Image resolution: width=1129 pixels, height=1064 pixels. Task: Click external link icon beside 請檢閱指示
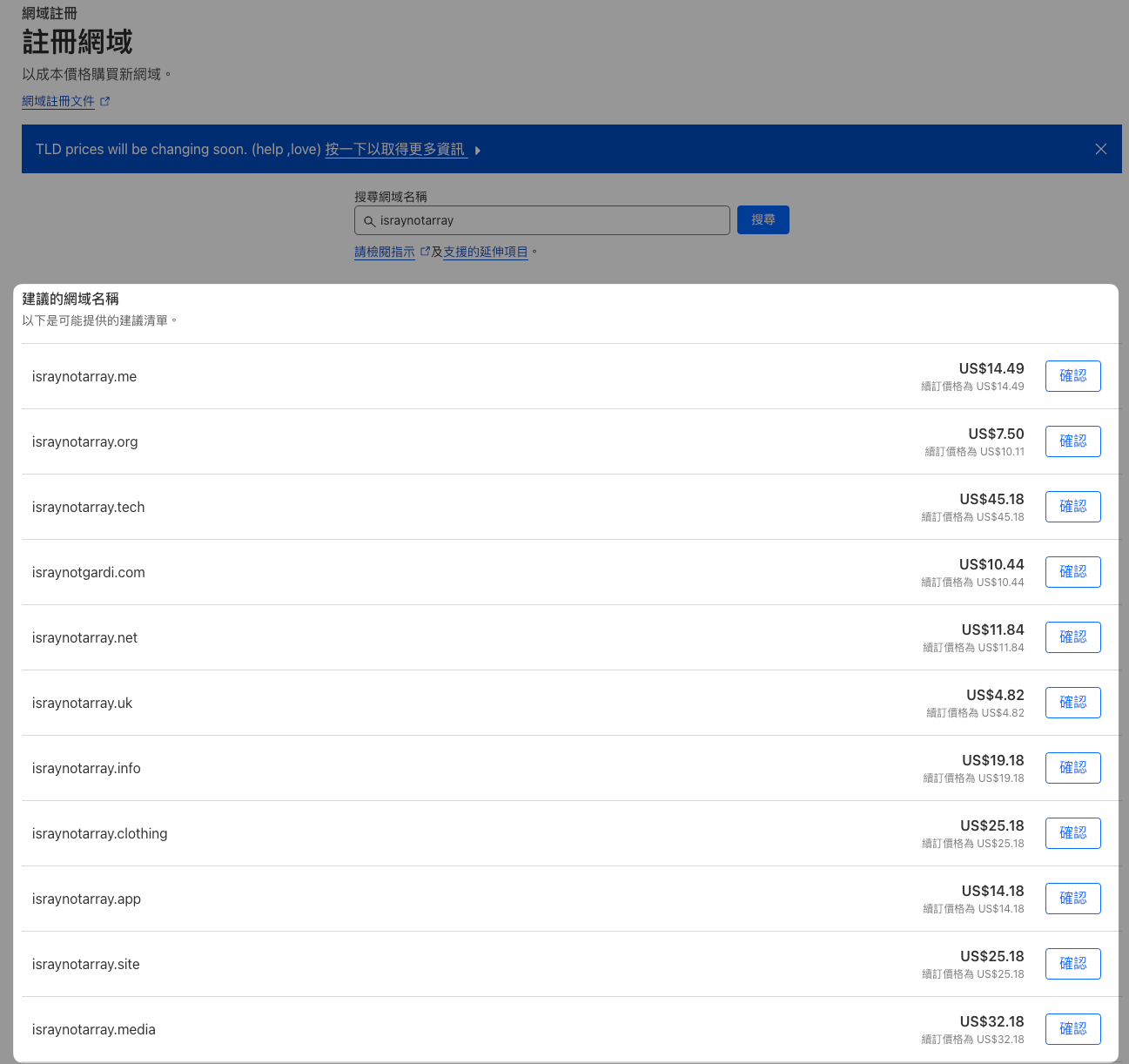click(x=425, y=252)
